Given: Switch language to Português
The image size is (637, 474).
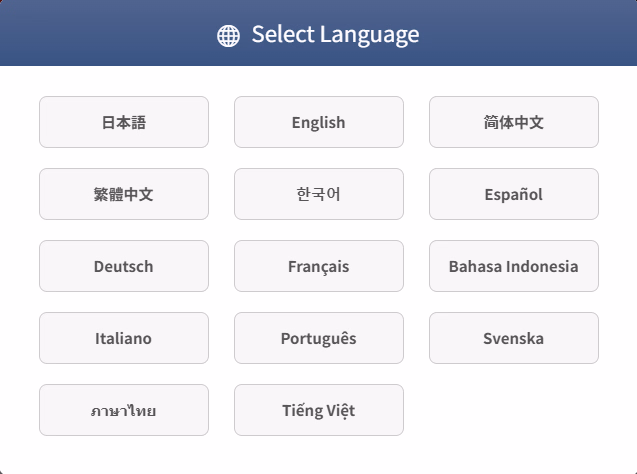Looking at the screenshot, I should pyautogui.click(x=319, y=338).
